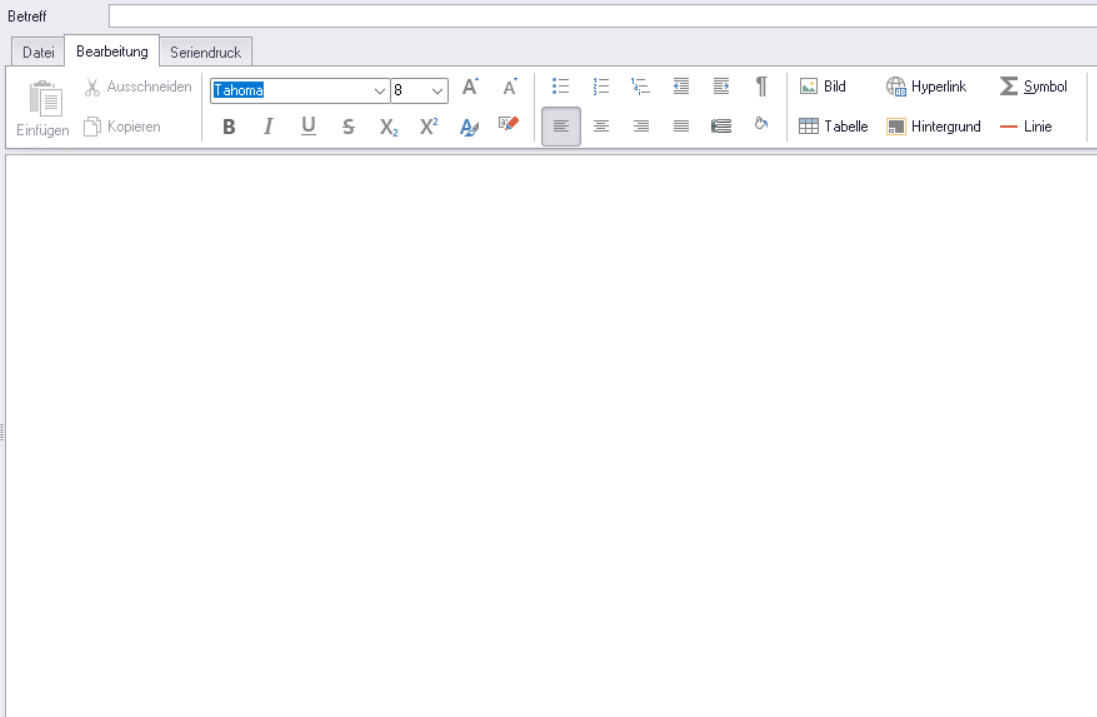Click the subscript icon
The height and width of the screenshot is (717, 1097).
pyautogui.click(x=388, y=127)
